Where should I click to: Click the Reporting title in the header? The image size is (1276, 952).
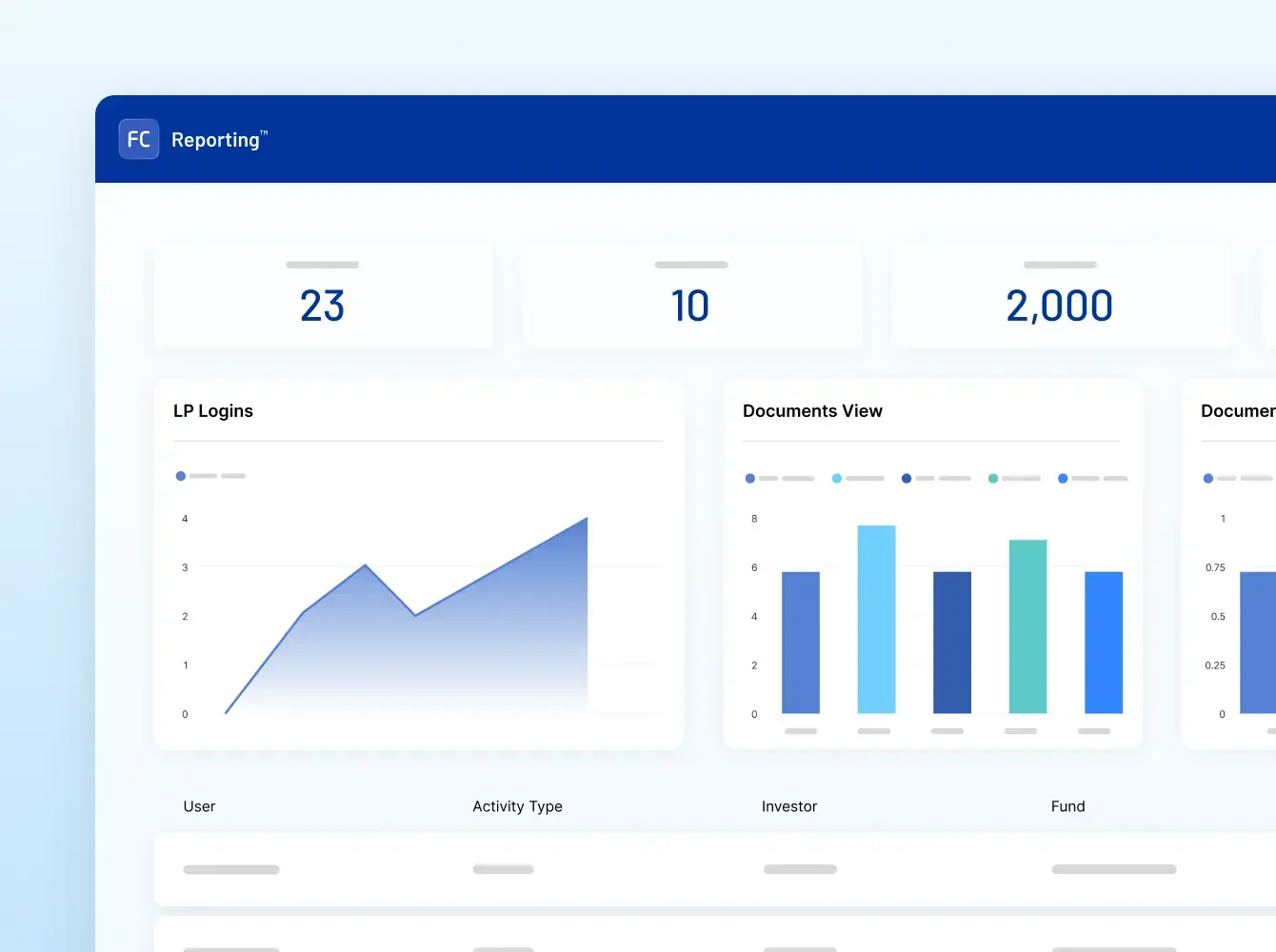[215, 139]
